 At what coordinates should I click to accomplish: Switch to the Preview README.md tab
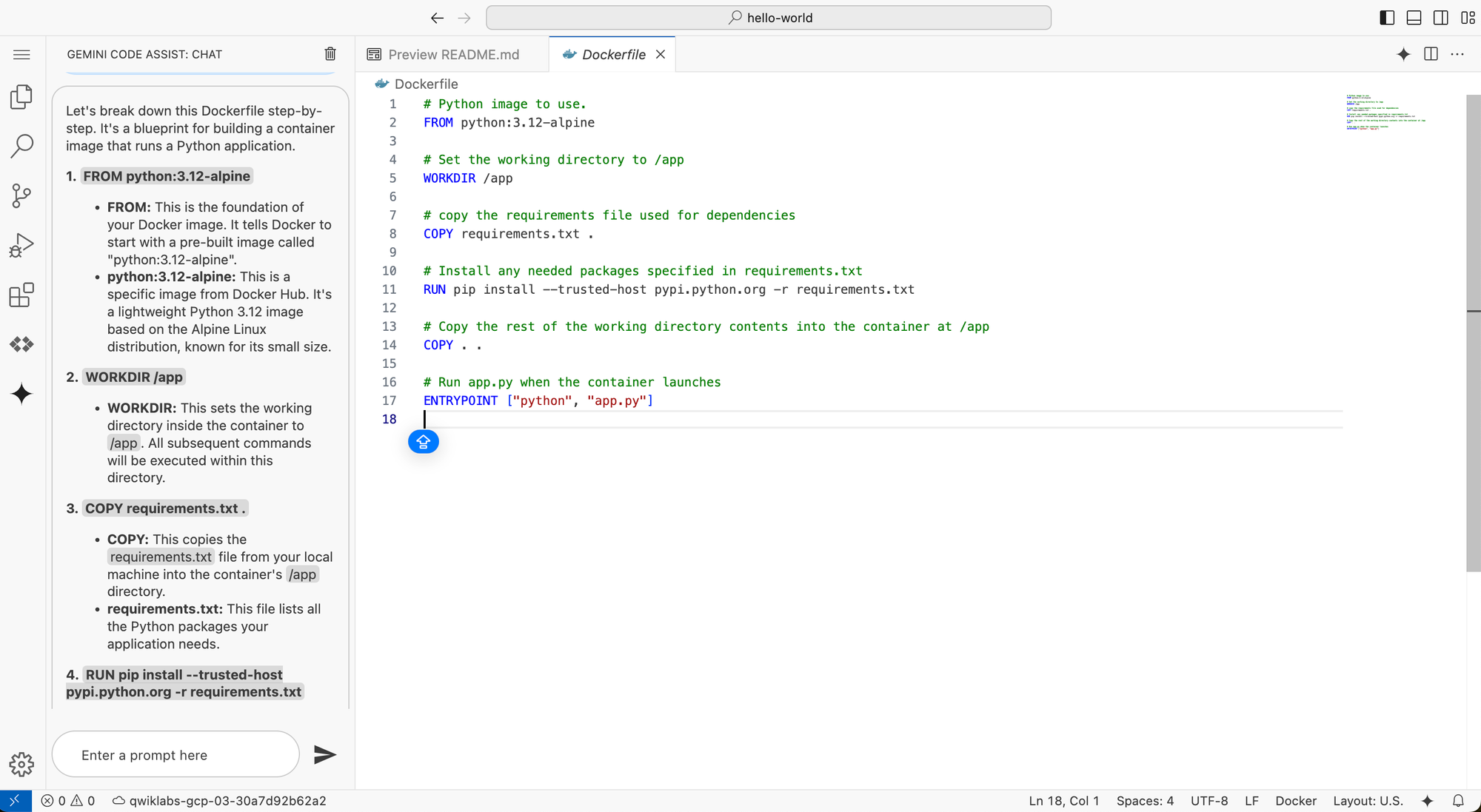pos(453,55)
